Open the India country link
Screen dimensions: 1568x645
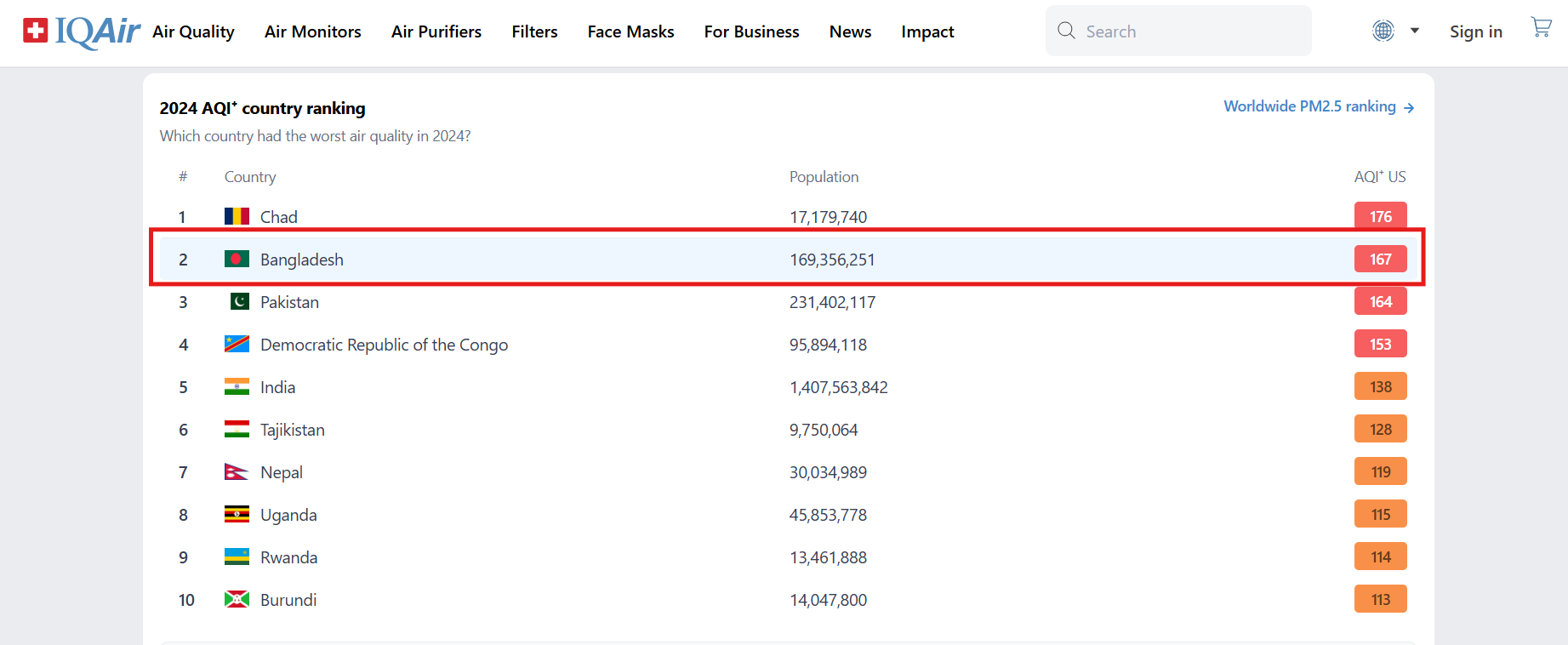click(277, 387)
